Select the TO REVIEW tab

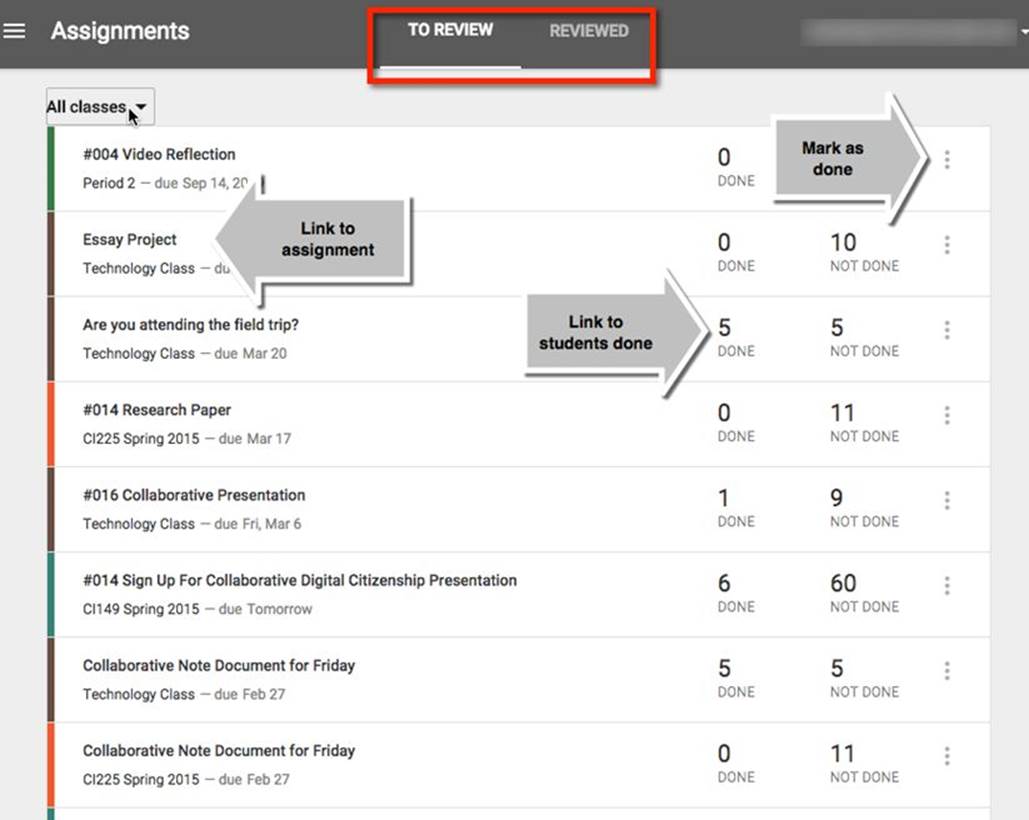pos(450,30)
